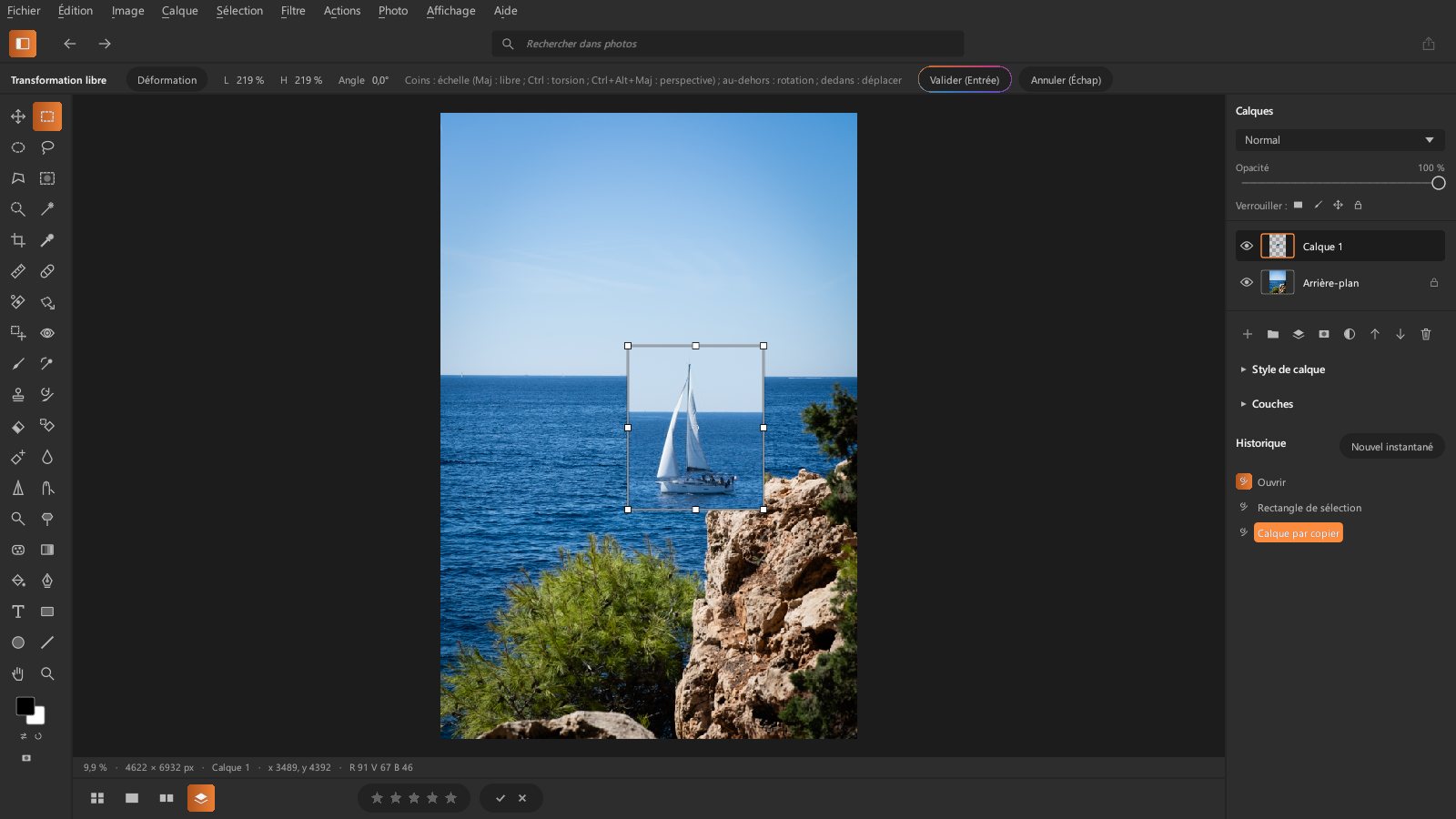The image size is (1456, 819).
Task: Move the layer down with the down arrow
Action: (x=1400, y=334)
